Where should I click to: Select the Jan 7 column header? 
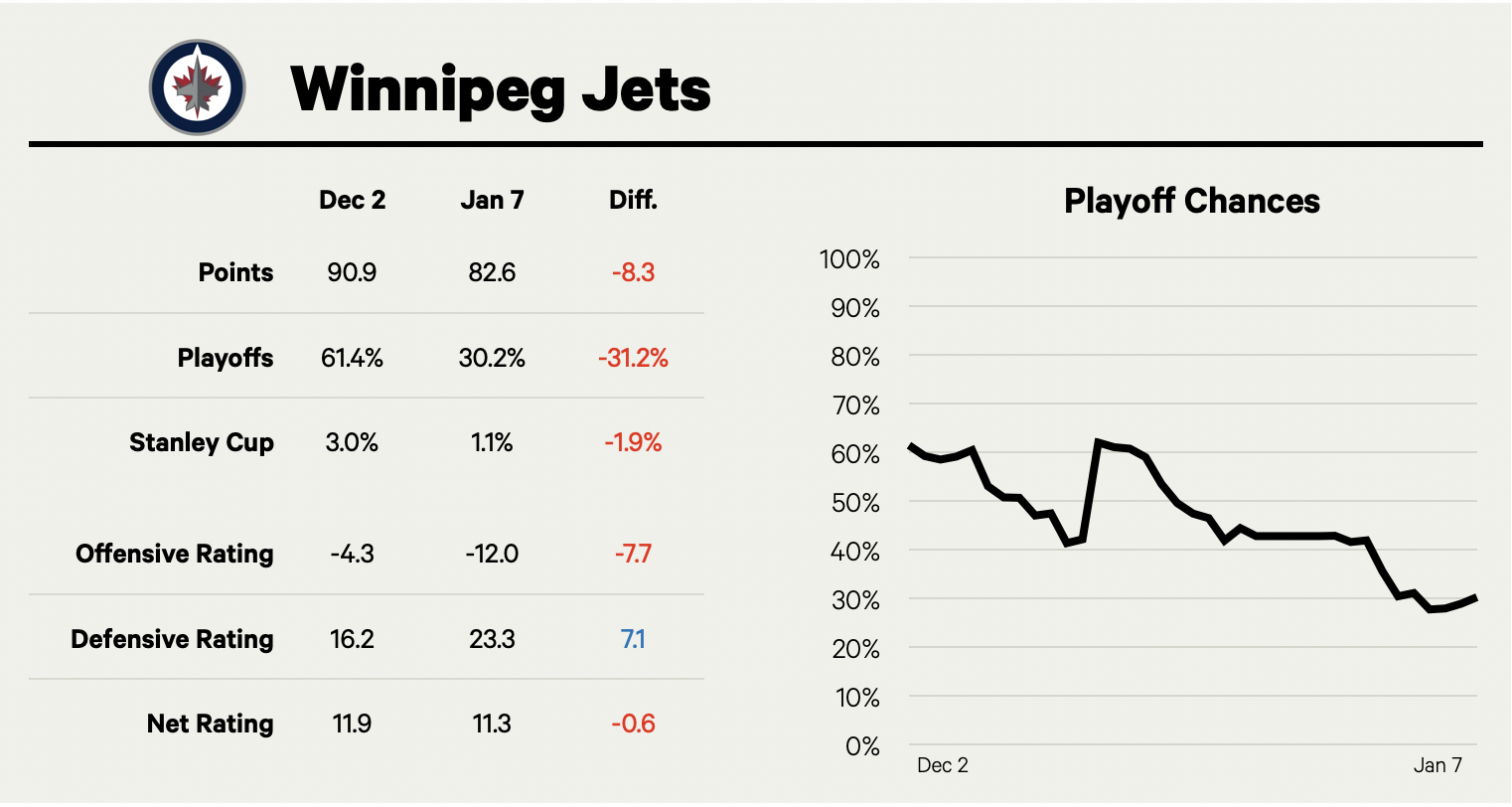[492, 200]
